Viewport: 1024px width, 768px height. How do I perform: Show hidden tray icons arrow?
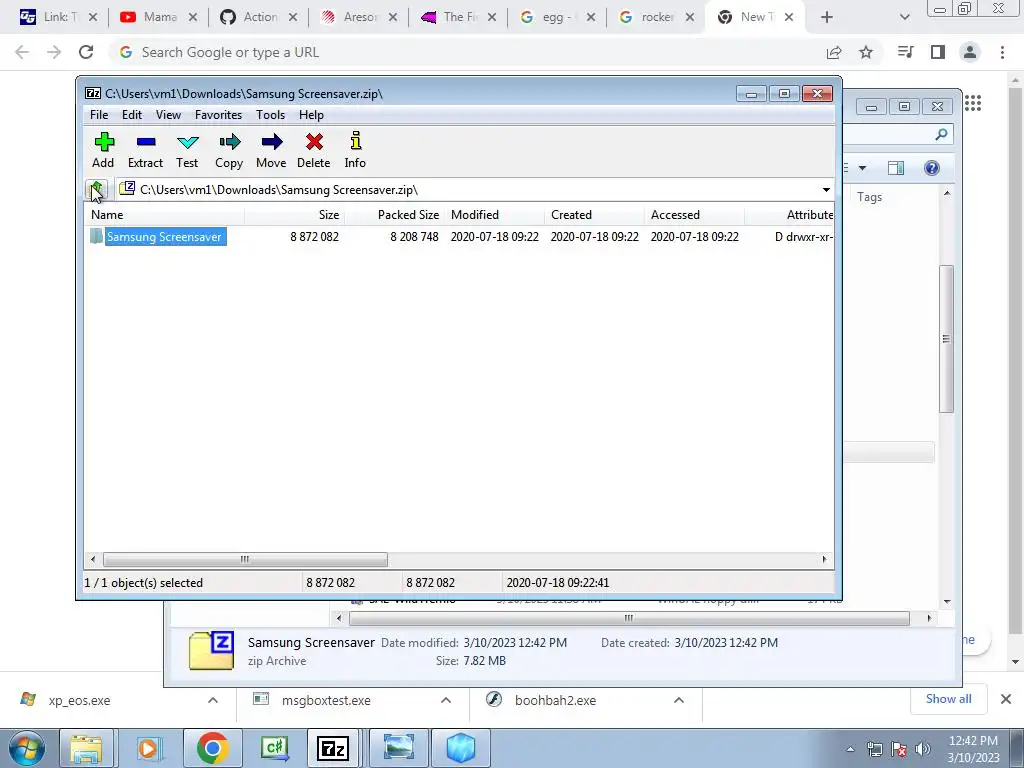(x=850, y=750)
